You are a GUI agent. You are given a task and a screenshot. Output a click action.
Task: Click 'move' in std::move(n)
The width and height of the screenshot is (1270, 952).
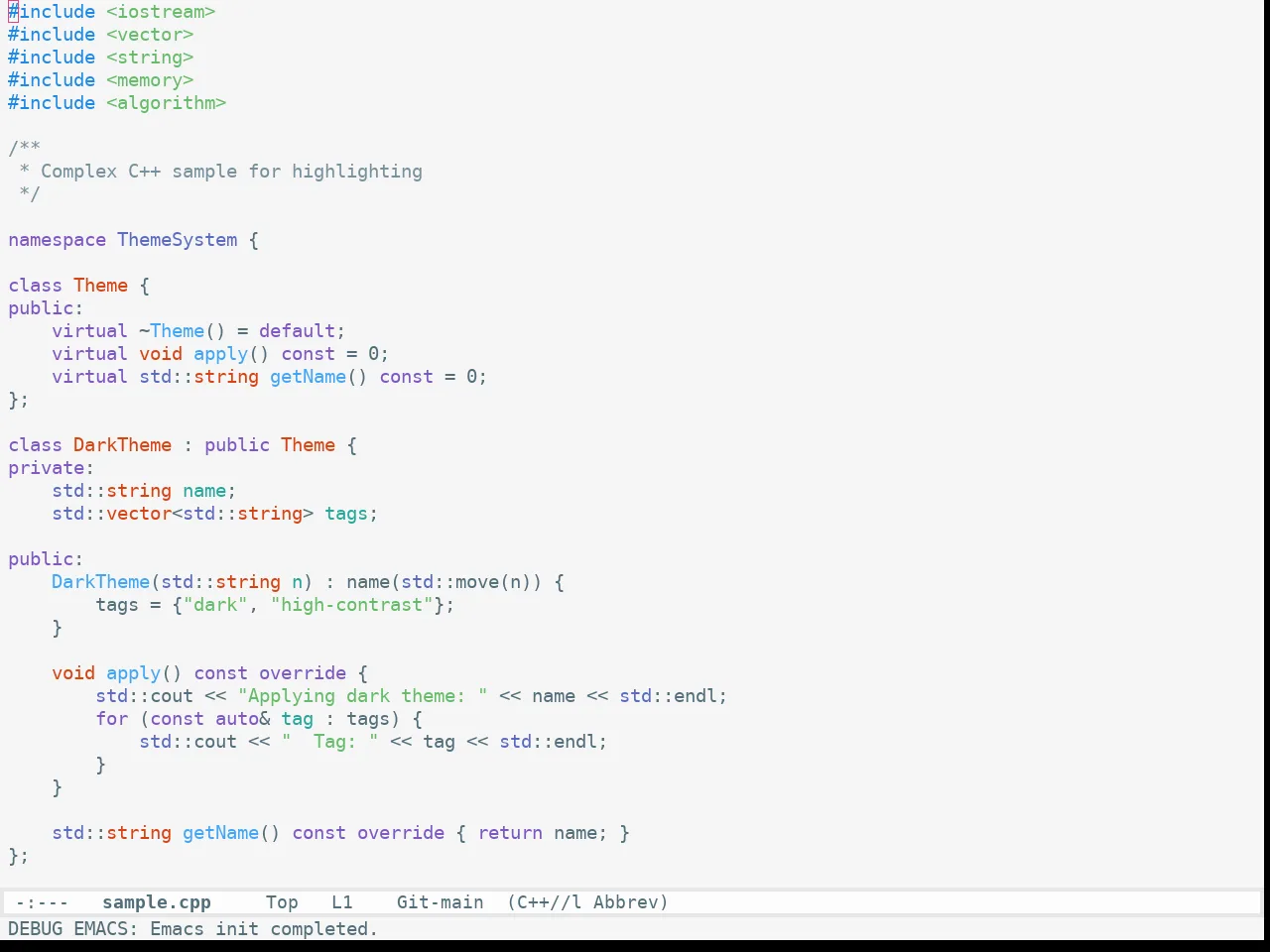(x=477, y=582)
